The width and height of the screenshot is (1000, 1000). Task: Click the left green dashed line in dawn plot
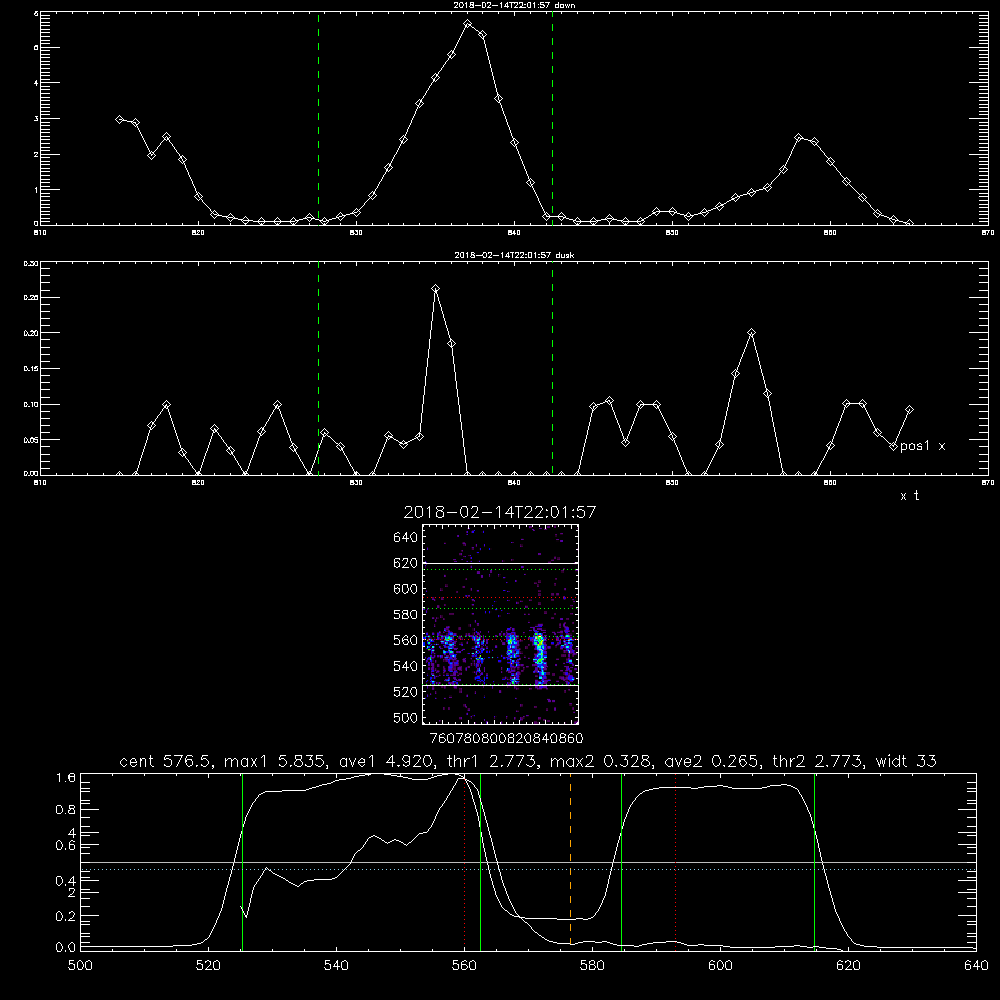click(318, 118)
